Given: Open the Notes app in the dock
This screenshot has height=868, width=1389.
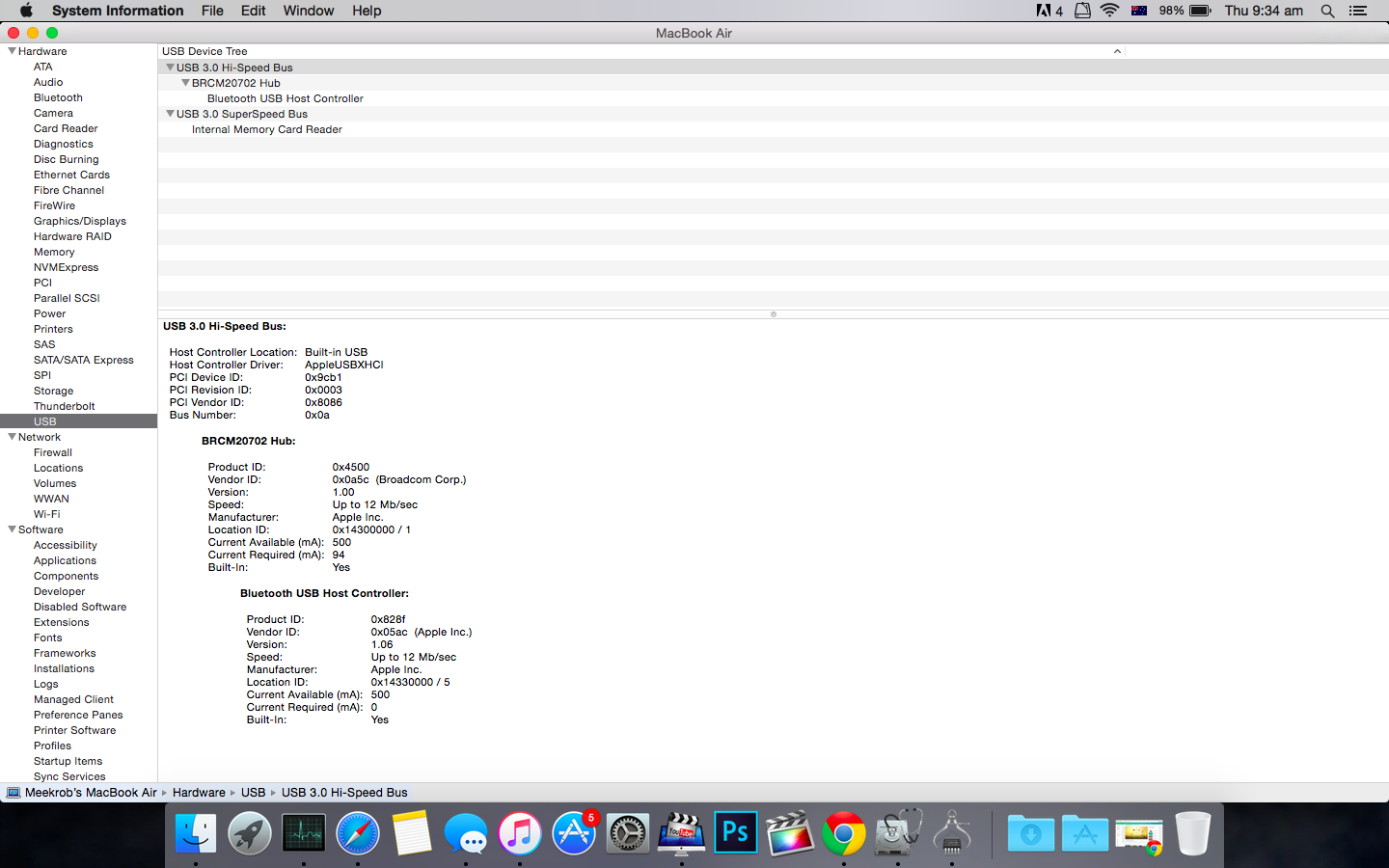Looking at the screenshot, I should coord(412,833).
